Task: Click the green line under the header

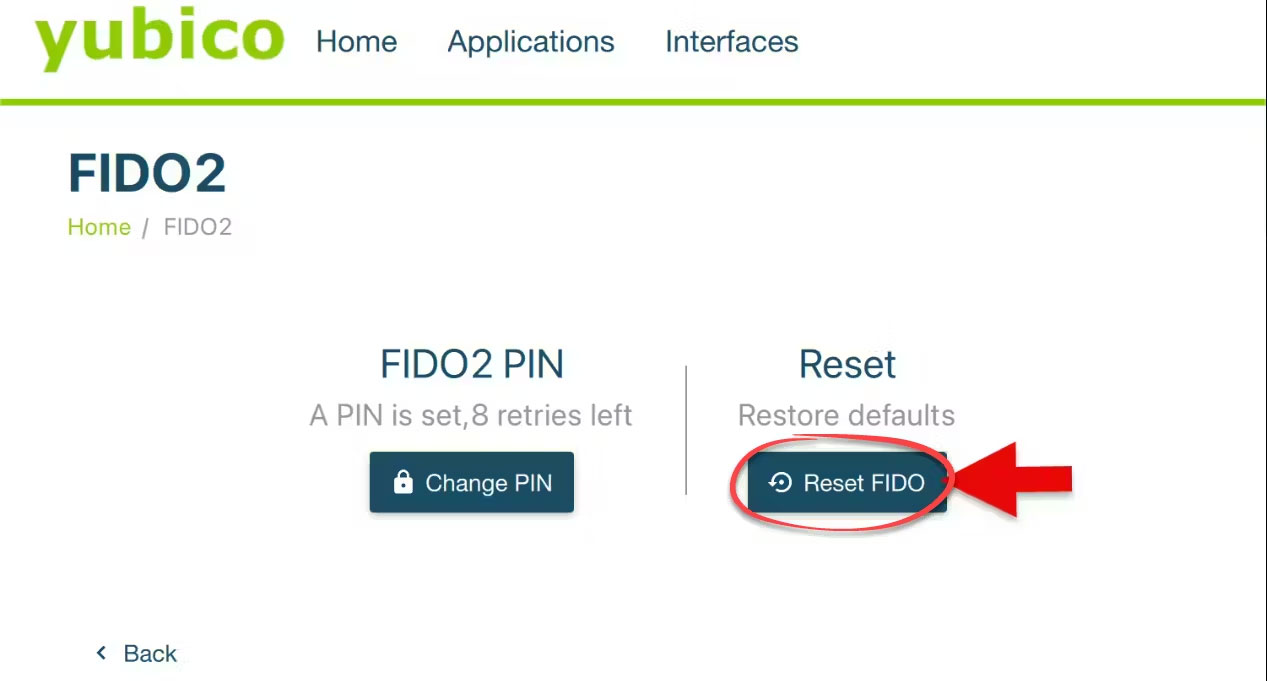Action: tap(633, 101)
